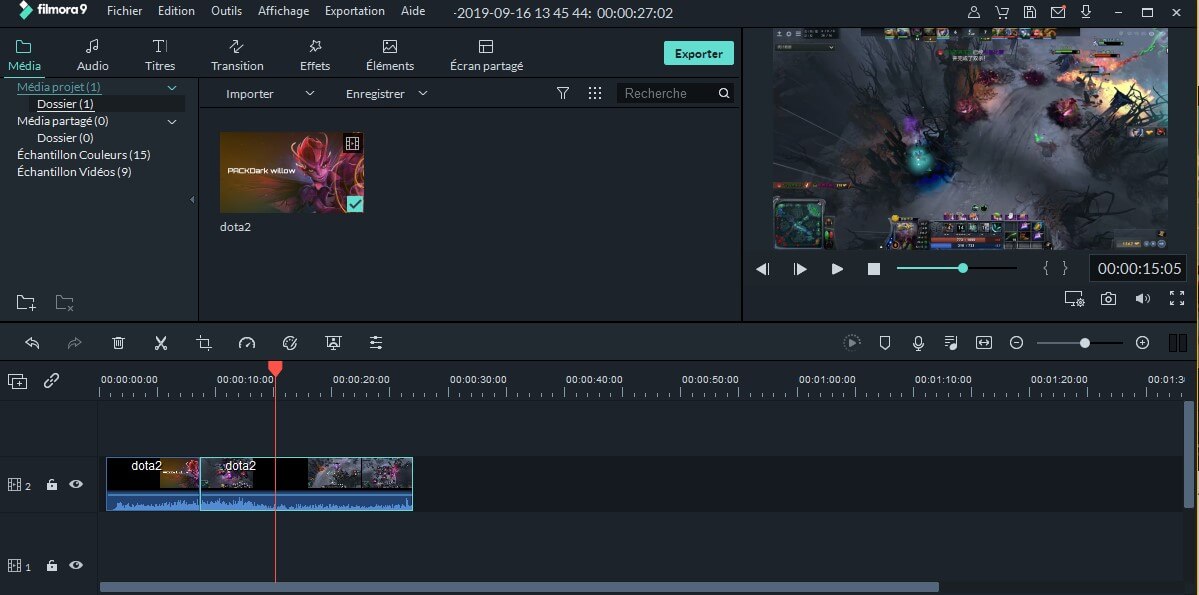Split the clip with scissors icon
Image resolution: width=1199 pixels, height=595 pixels.
point(161,343)
